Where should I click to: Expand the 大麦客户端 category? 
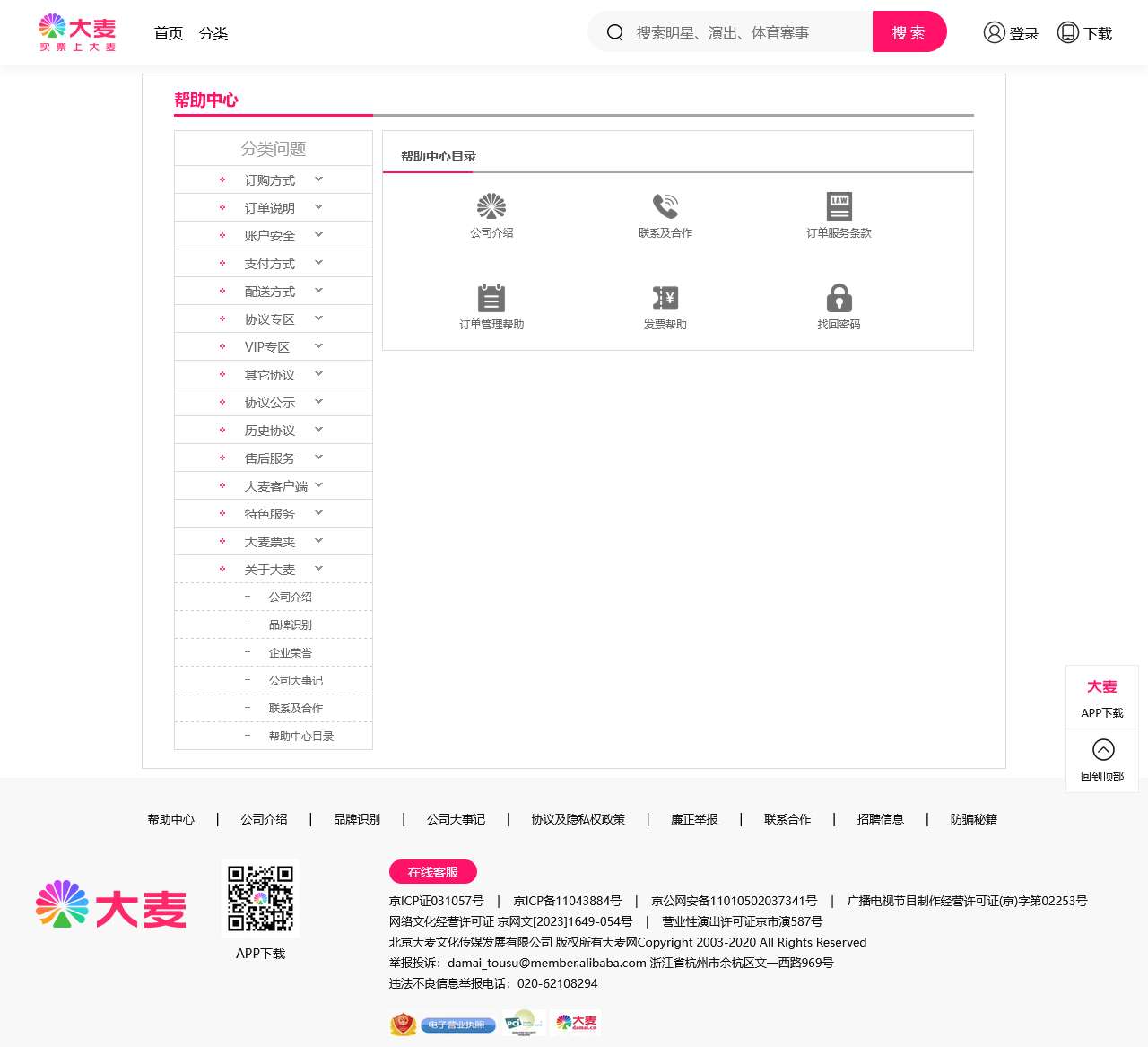coord(274,486)
